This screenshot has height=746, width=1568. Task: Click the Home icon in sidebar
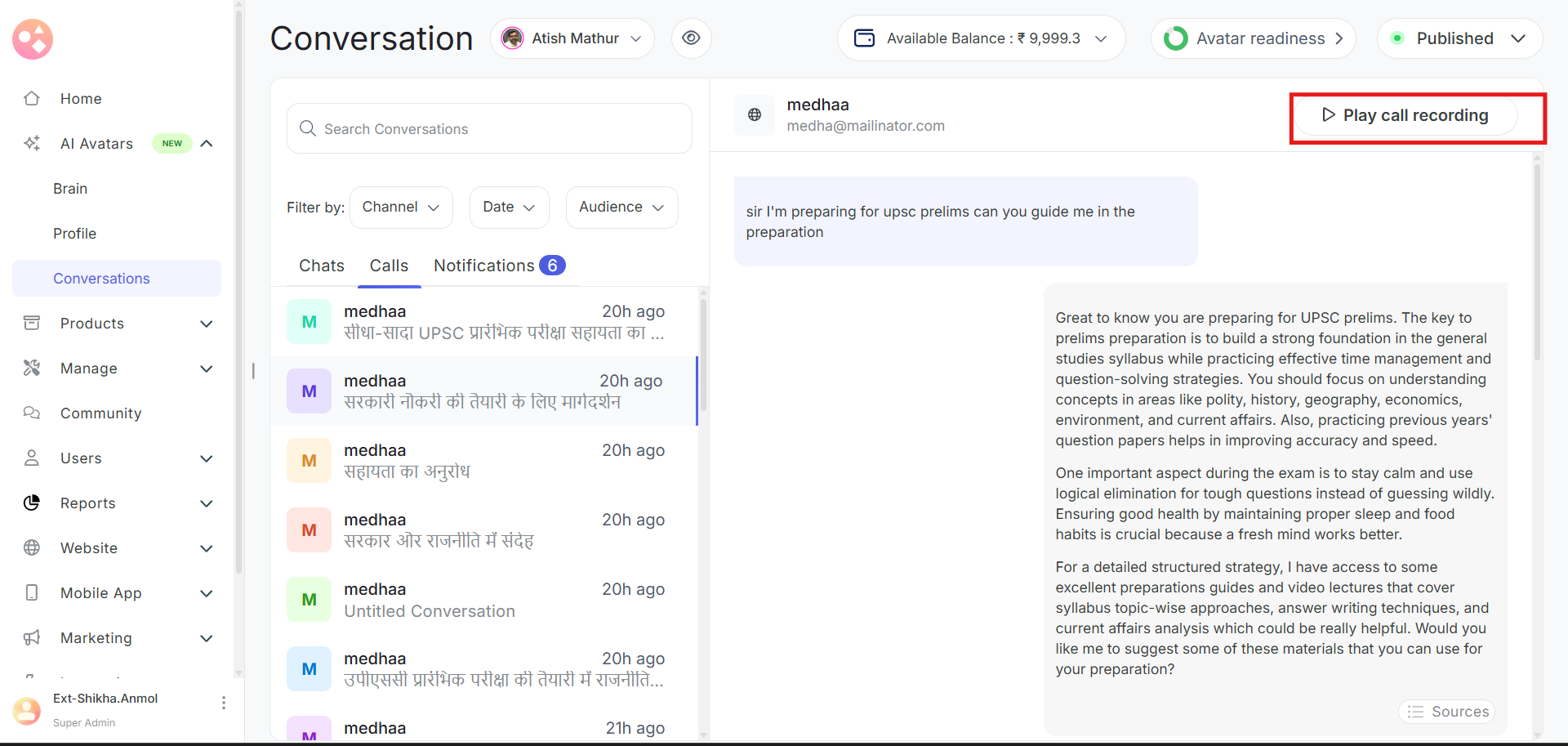(x=32, y=99)
